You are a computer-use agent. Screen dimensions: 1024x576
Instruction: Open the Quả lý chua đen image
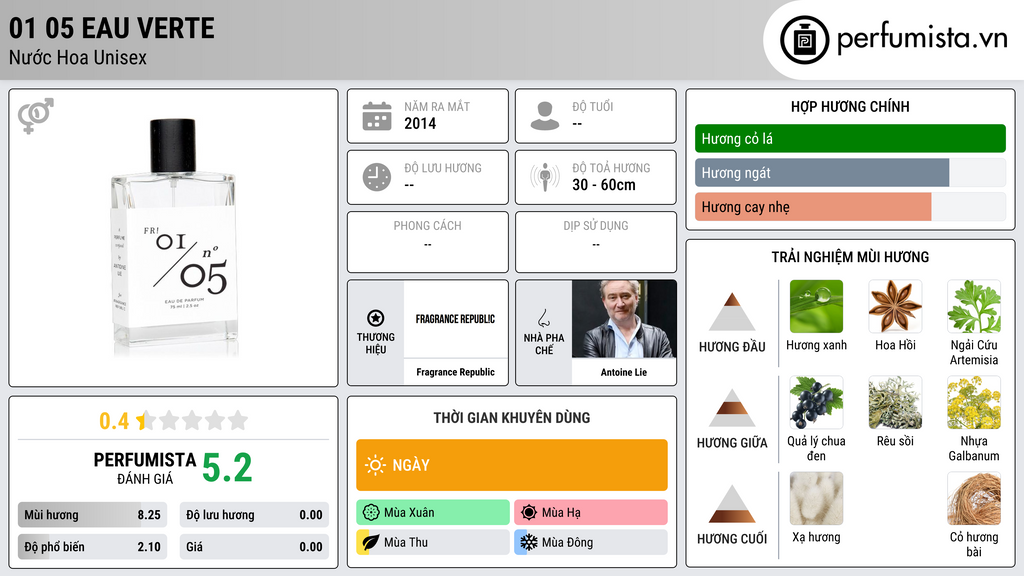pos(816,403)
